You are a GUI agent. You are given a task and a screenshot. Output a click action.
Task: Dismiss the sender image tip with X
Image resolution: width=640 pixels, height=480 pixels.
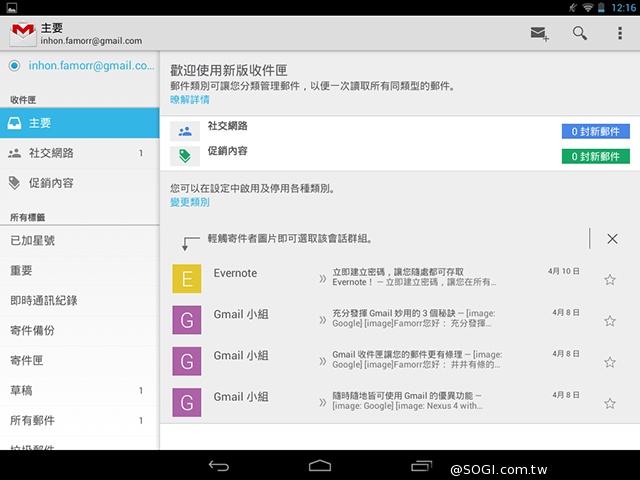[x=612, y=239]
